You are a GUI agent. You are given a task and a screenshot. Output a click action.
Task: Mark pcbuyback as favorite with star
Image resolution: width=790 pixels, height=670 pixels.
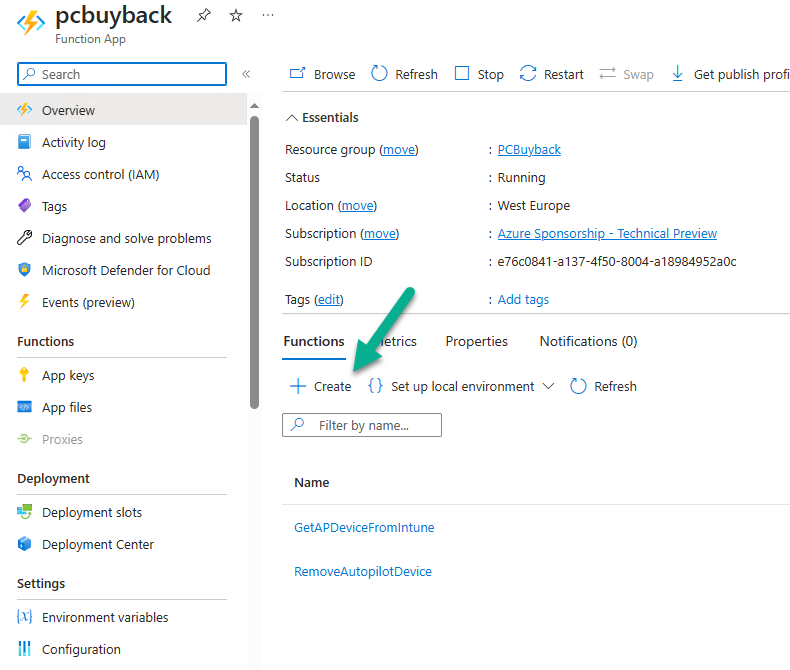(236, 16)
